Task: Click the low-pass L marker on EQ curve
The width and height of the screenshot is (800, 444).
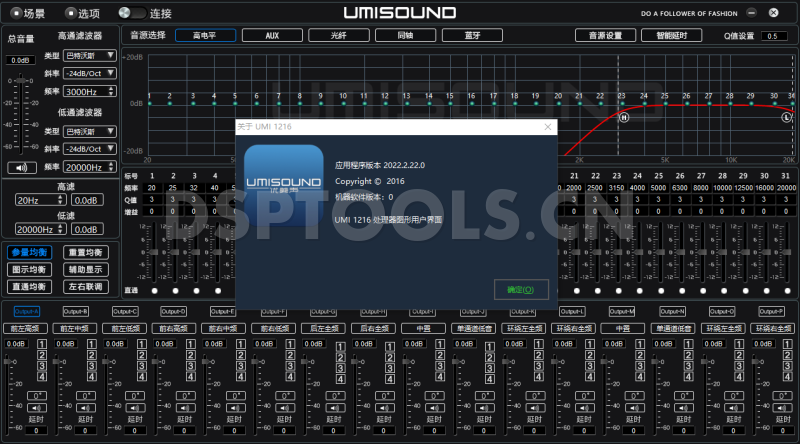Action: (787, 117)
